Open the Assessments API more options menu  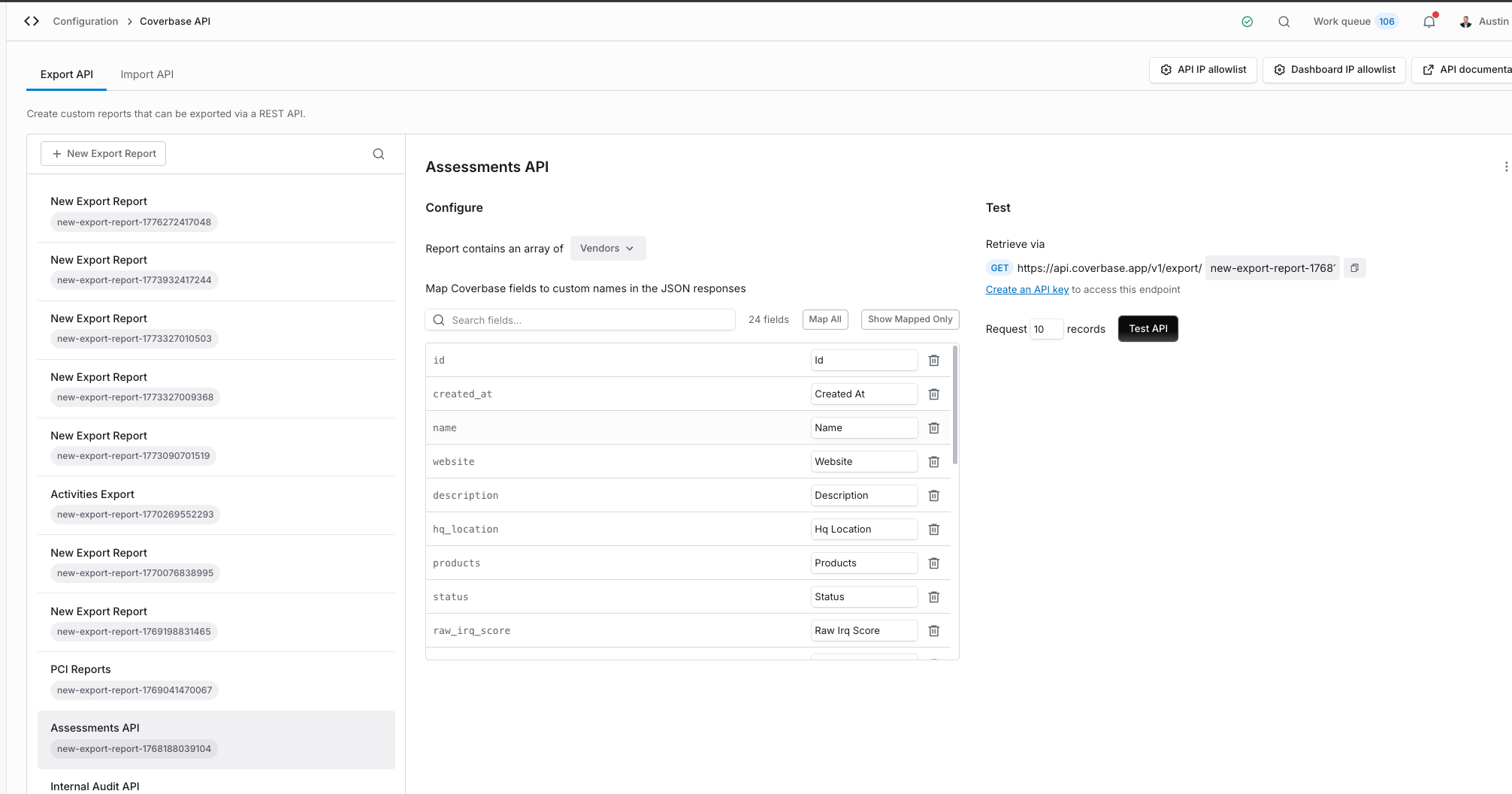point(1506,167)
